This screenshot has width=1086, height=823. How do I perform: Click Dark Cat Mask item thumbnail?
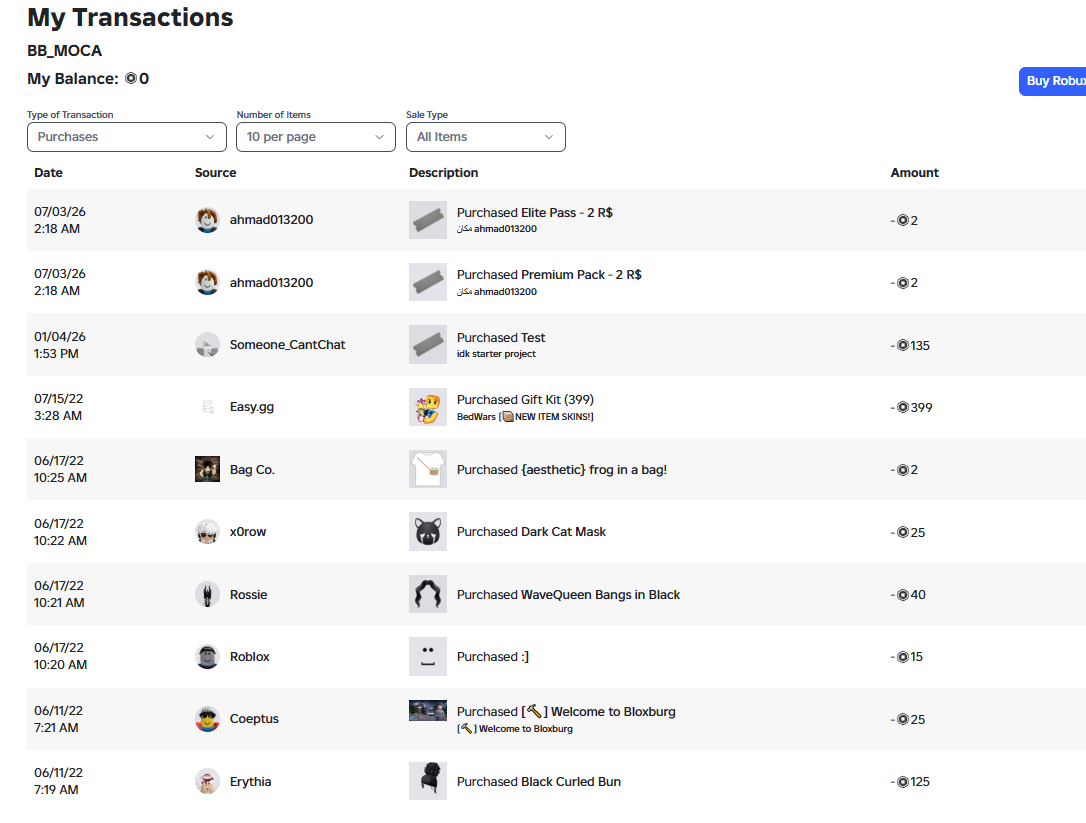click(427, 532)
